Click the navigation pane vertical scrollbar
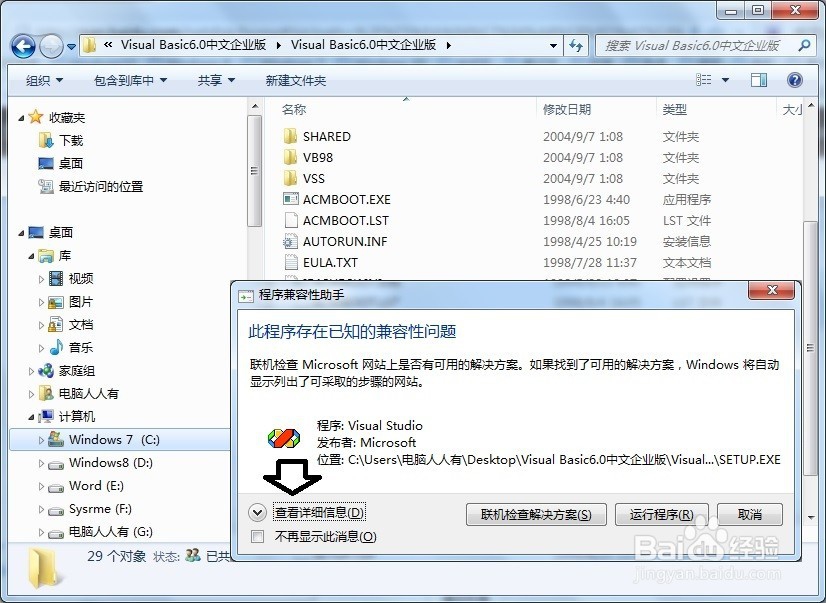Screen dimensions: 826x603 coord(254,171)
